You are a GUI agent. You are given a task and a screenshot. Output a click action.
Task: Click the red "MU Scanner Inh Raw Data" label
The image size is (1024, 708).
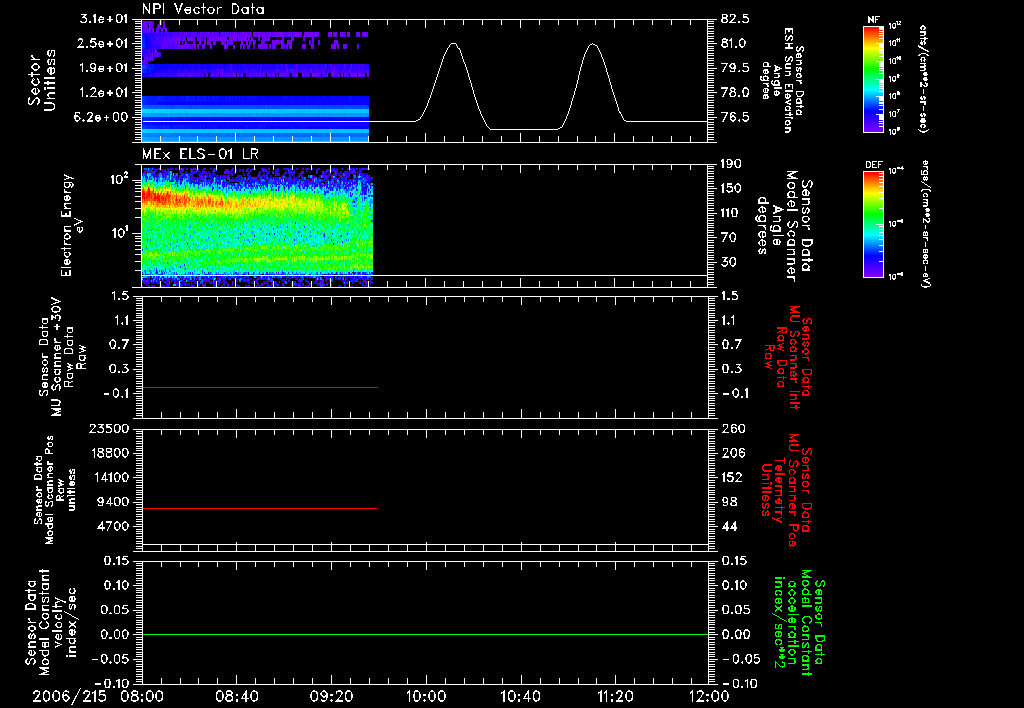click(787, 357)
